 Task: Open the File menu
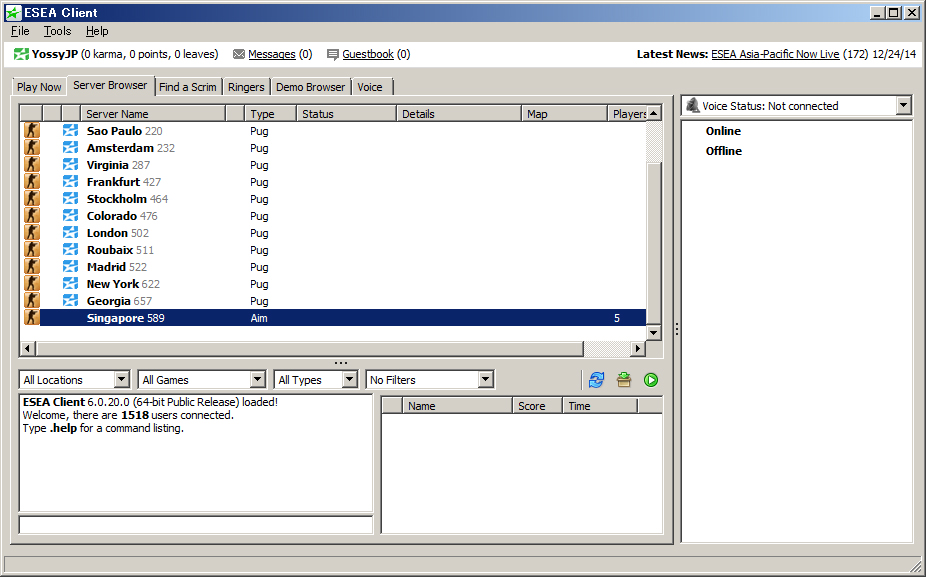point(20,31)
